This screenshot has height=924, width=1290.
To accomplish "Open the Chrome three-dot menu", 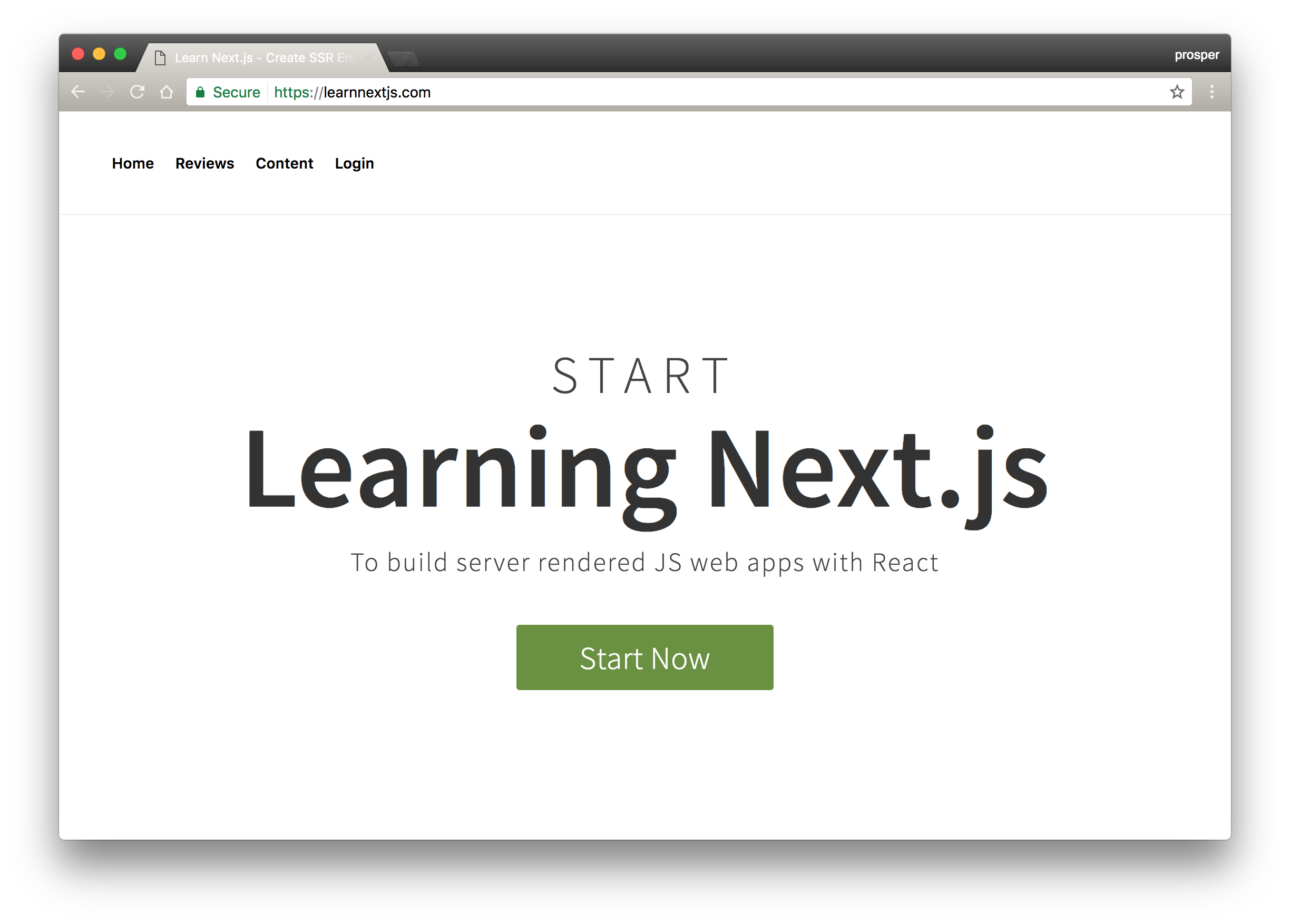I will [1211, 92].
